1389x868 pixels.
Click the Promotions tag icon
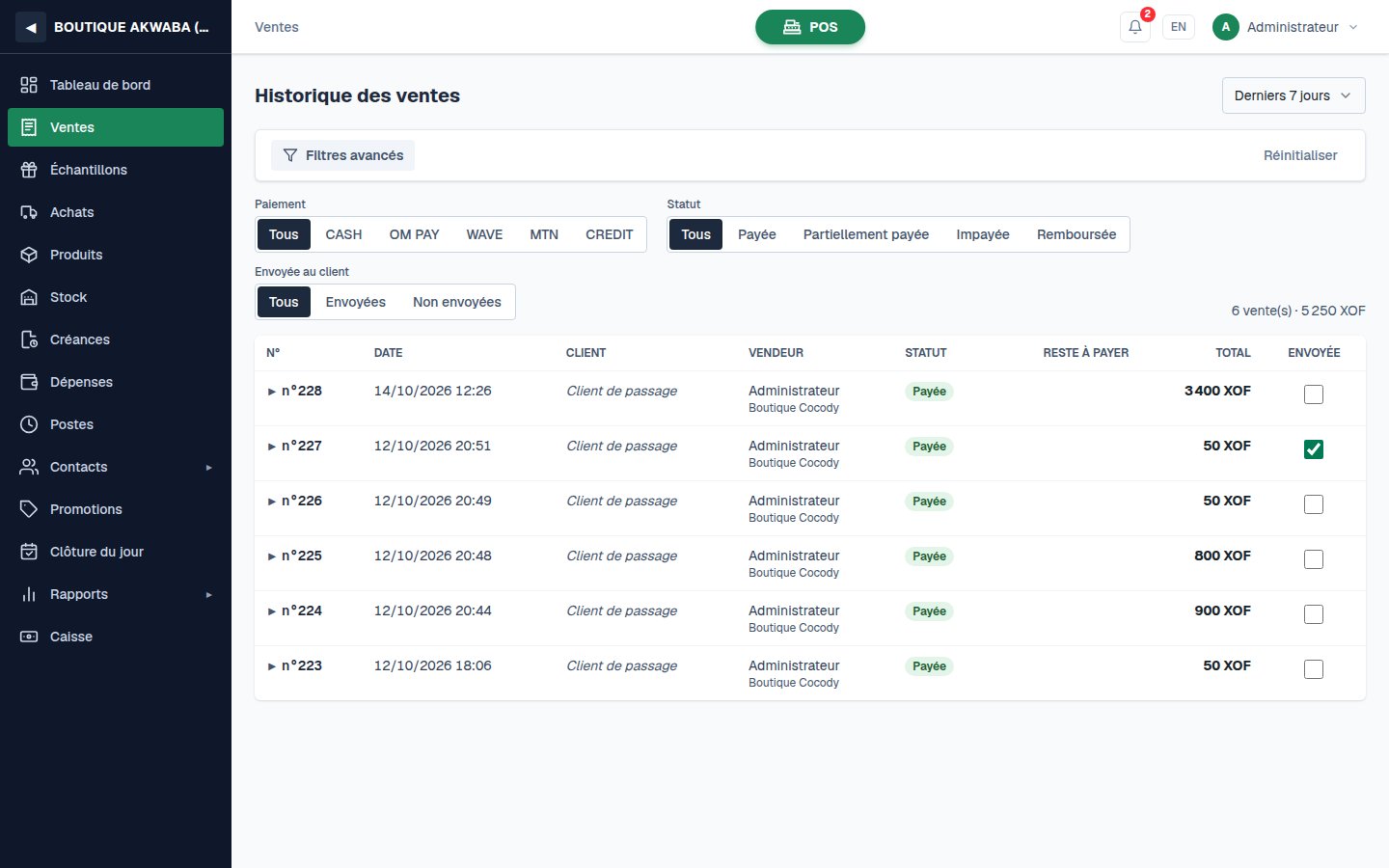click(x=29, y=509)
